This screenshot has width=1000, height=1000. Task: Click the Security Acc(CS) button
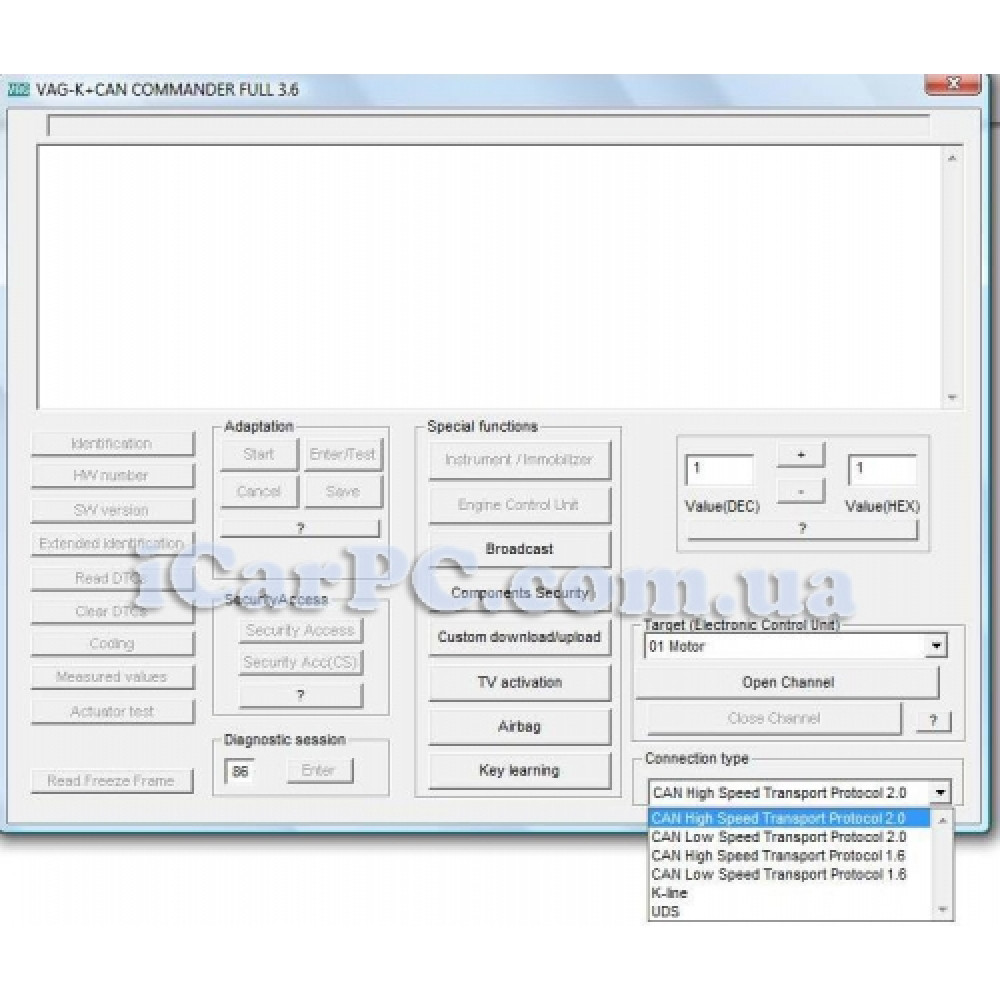click(300, 662)
